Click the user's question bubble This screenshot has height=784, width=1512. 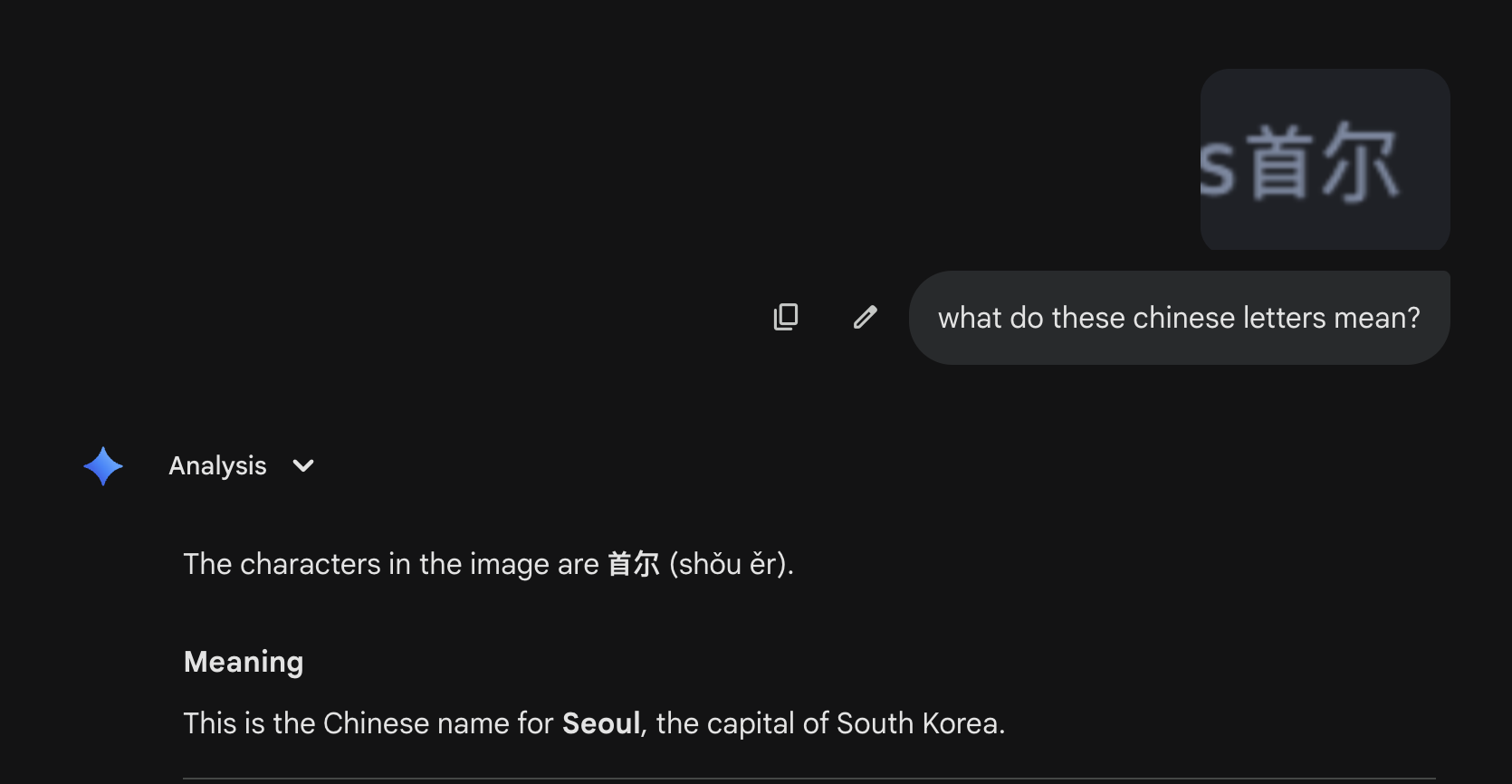(x=1178, y=317)
